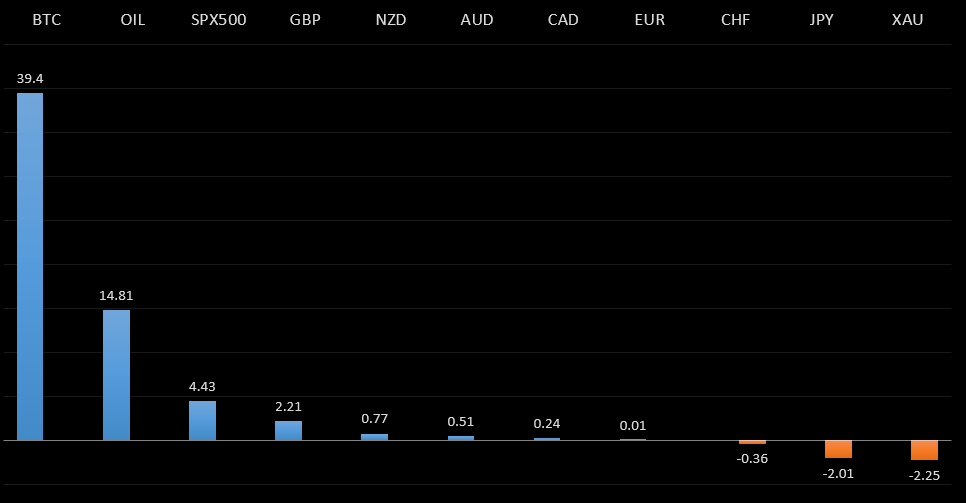This screenshot has width=966, height=503.
Task: Click the BTC label at the top
Action: [x=47, y=20]
